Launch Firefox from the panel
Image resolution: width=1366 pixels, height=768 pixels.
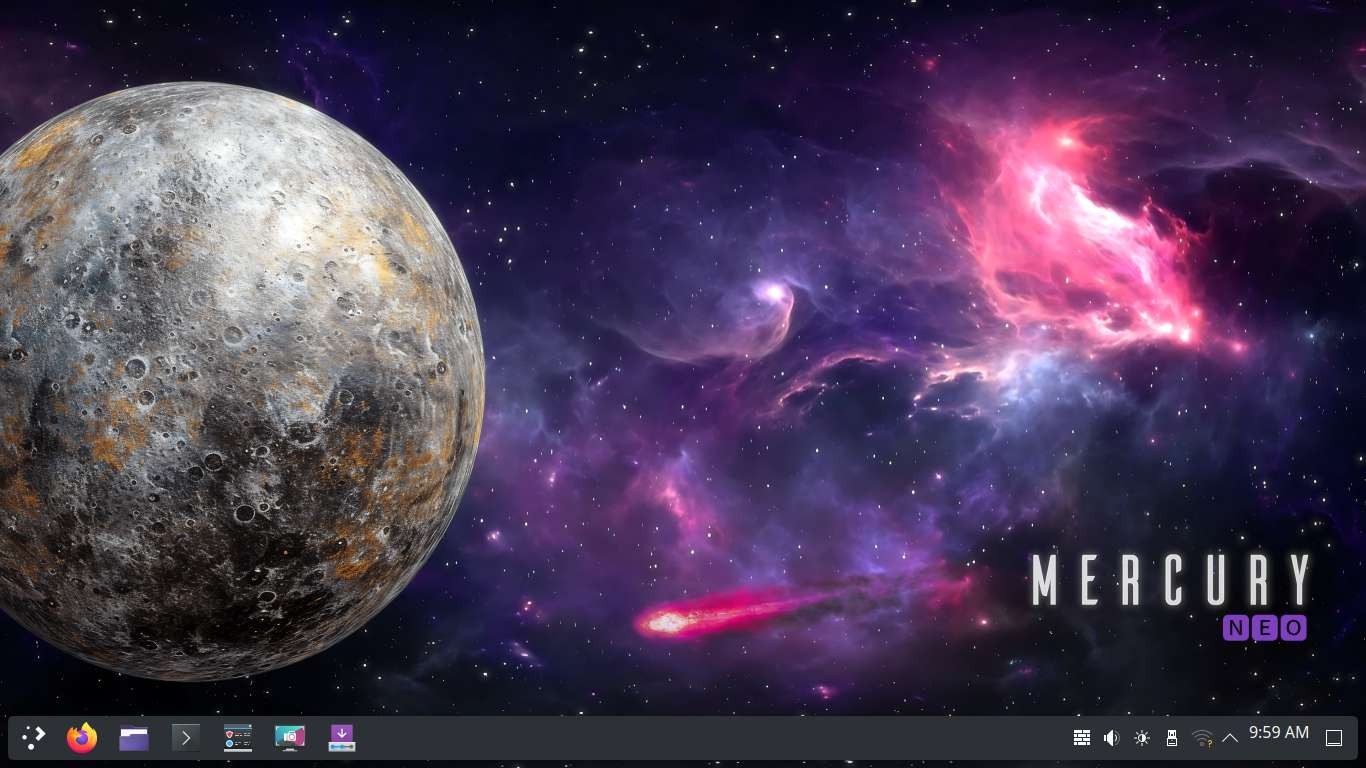click(82, 738)
